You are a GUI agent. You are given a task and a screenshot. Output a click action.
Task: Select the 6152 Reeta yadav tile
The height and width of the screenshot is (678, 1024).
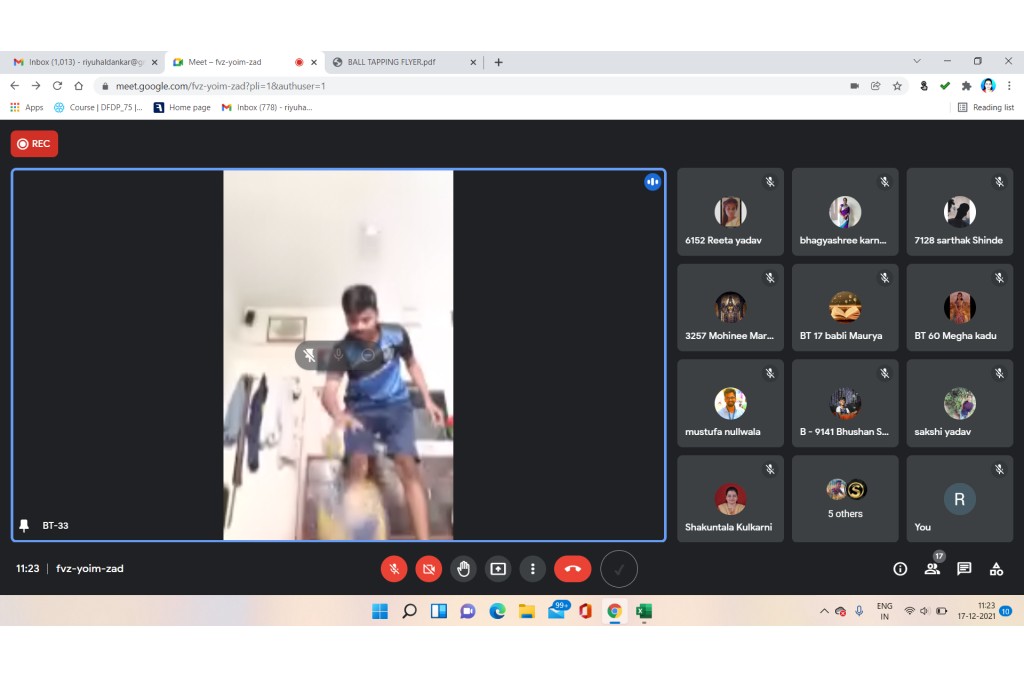pos(730,212)
